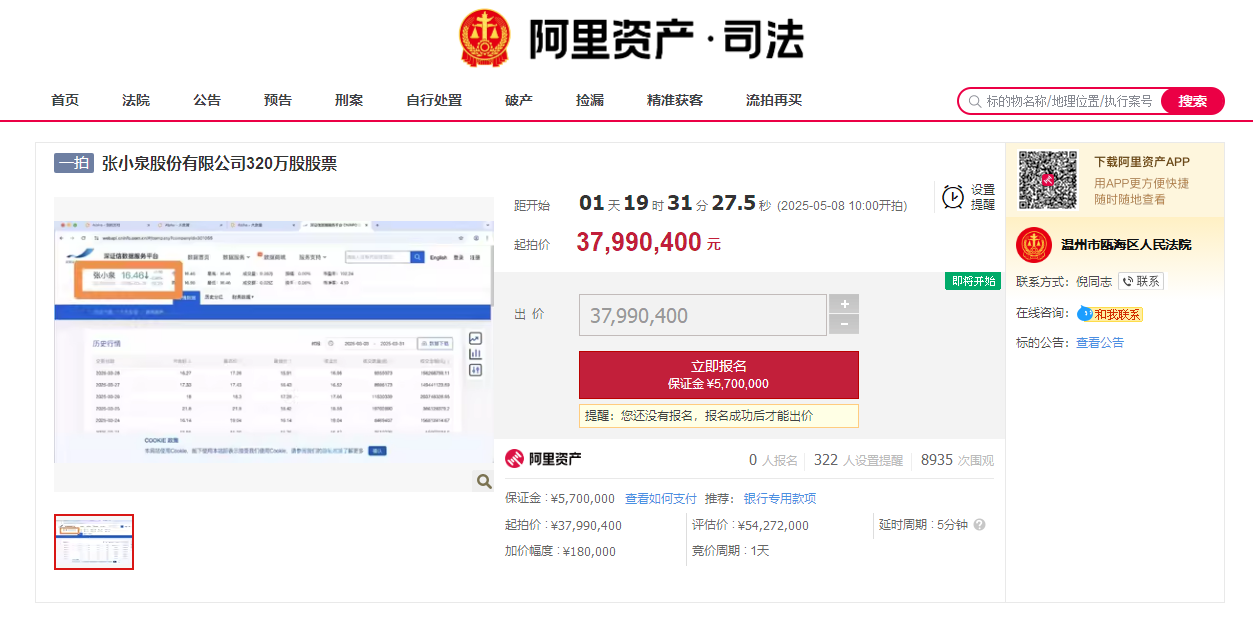
Task: Click the 阿里资产·司法 emblem logo
Action: click(485, 38)
